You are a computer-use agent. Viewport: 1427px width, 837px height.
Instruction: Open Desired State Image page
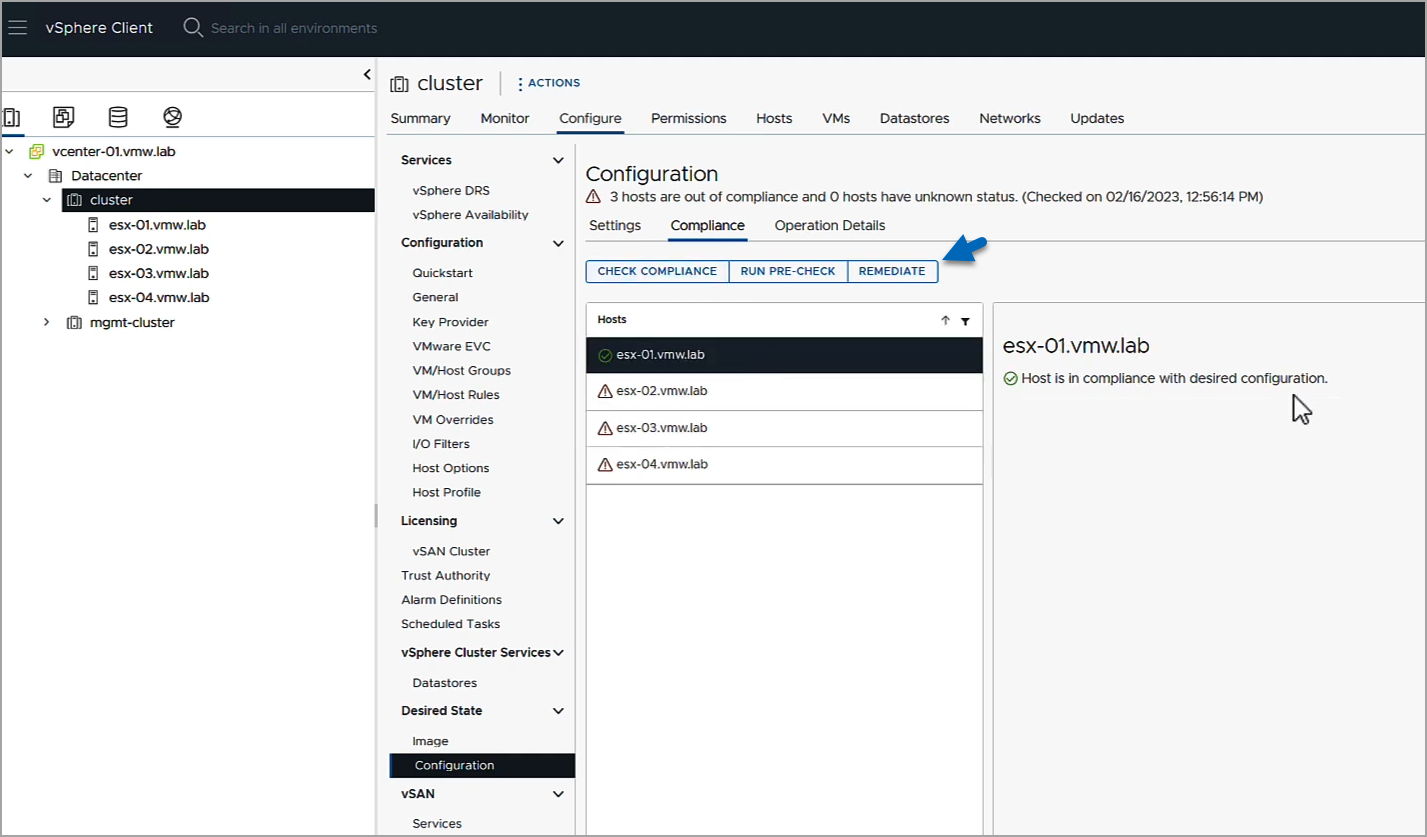pyautogui.click(x=430, y=741)
